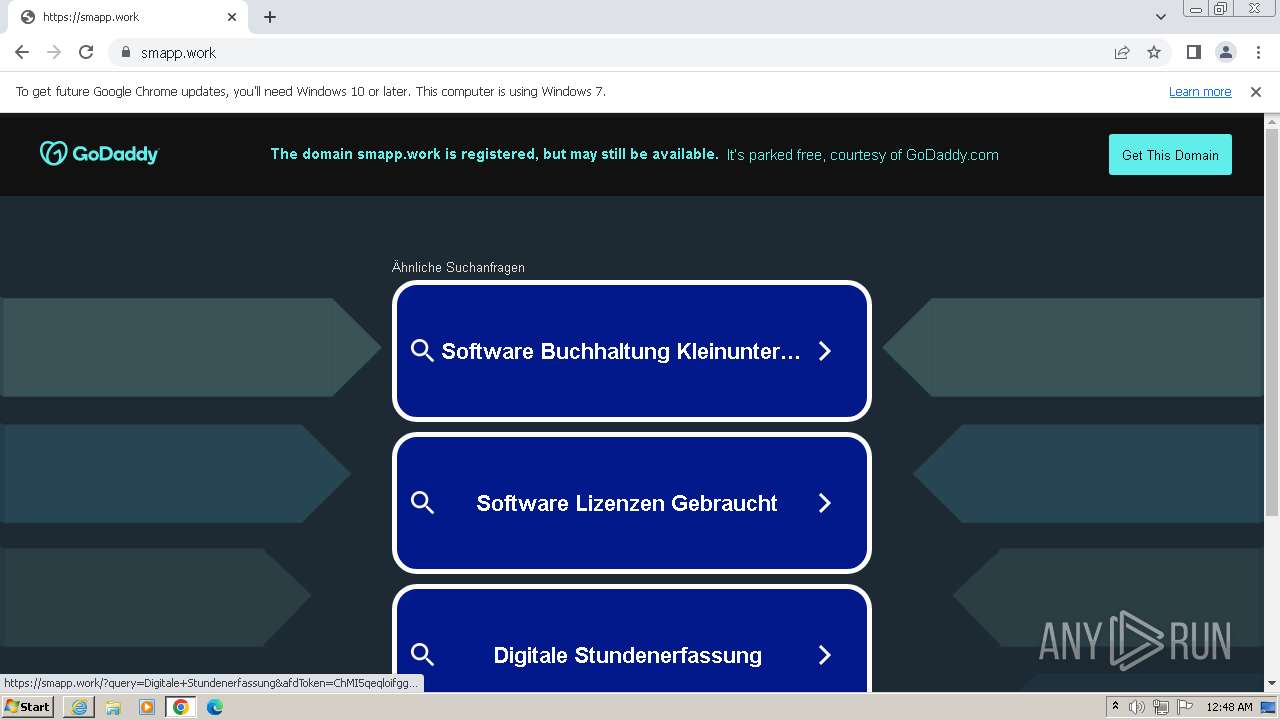Image resolution: width=1280 pixels, height=720 pixels.
Task: Open the Action Center flag icon
Action: pos(1183,707)
